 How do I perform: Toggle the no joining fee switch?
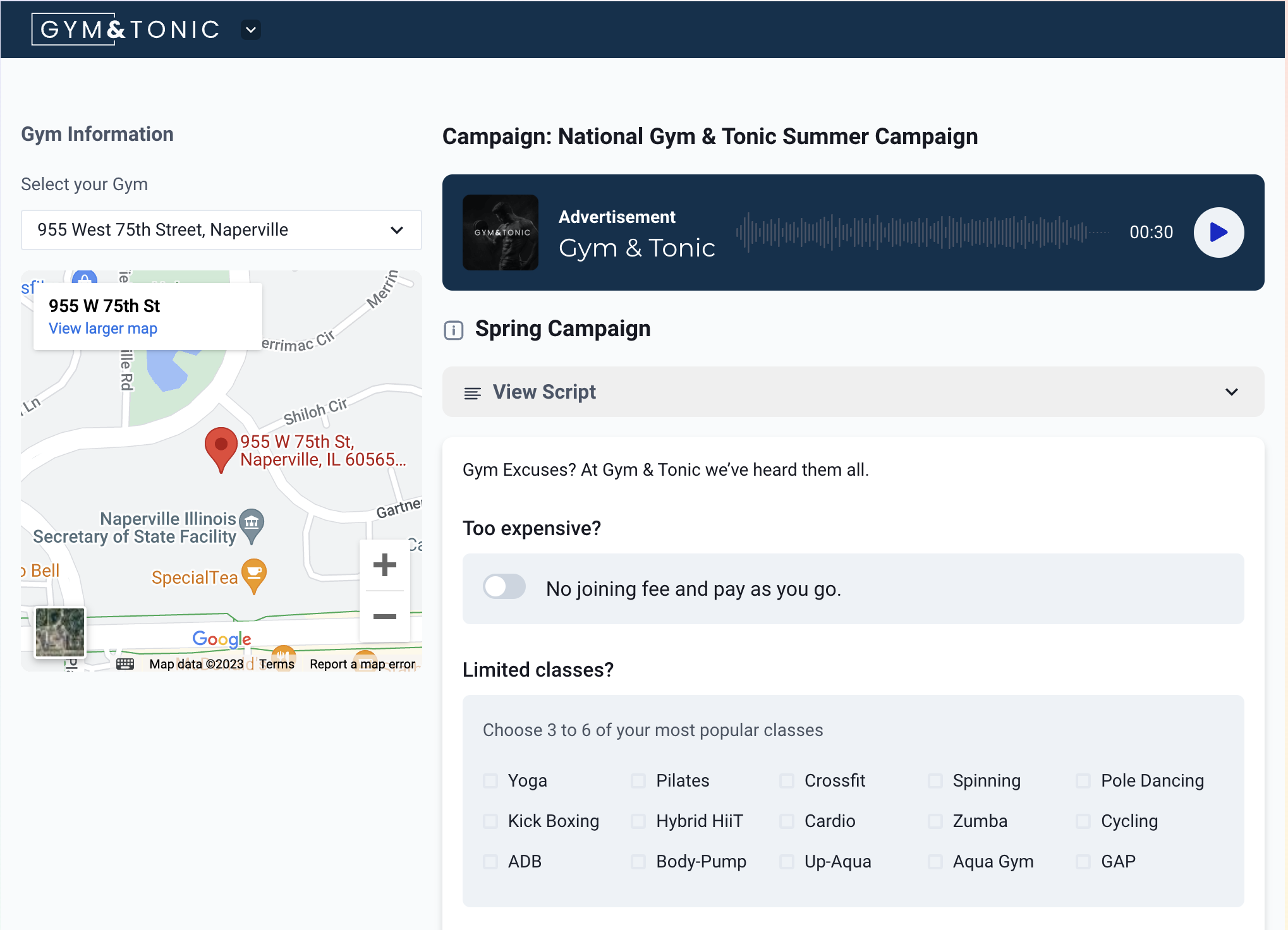(x=504, y=587)
